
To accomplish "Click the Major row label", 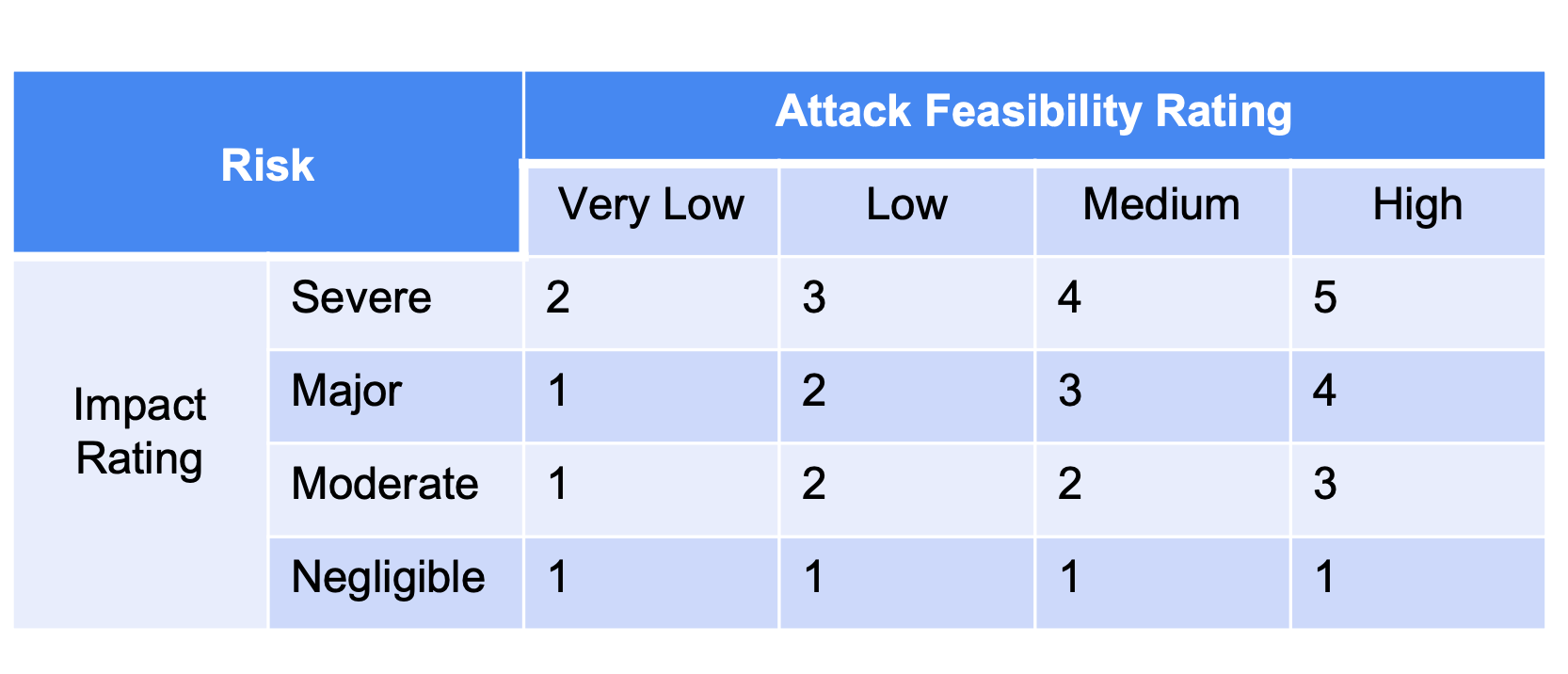I will 396,396.
